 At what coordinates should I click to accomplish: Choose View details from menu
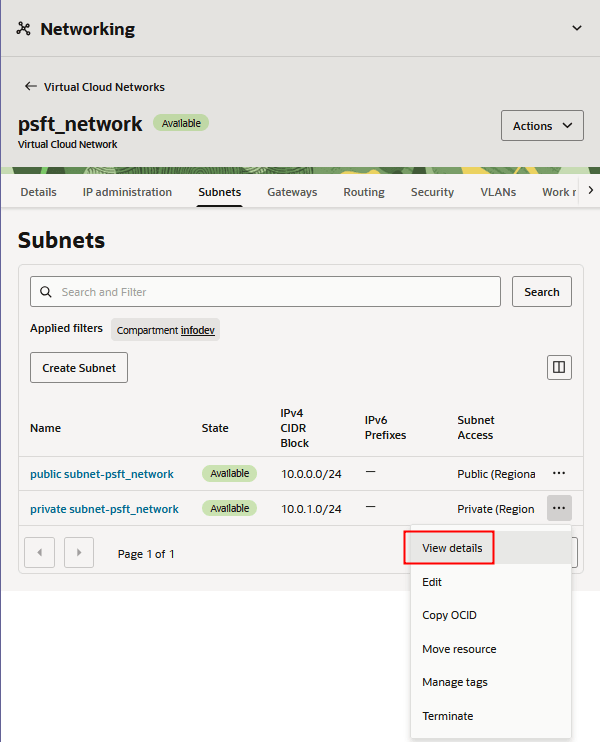(491, 548)
